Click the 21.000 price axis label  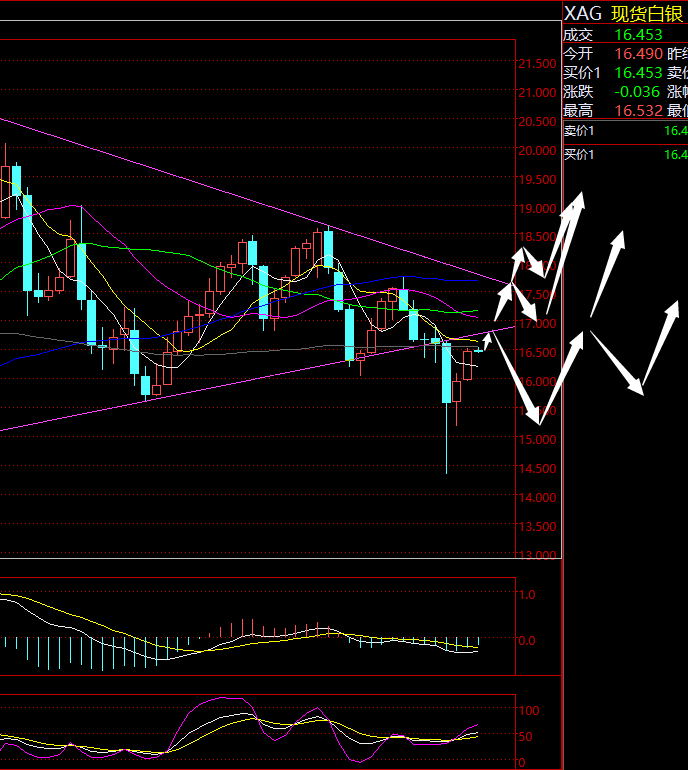click(x=537, y=92)
